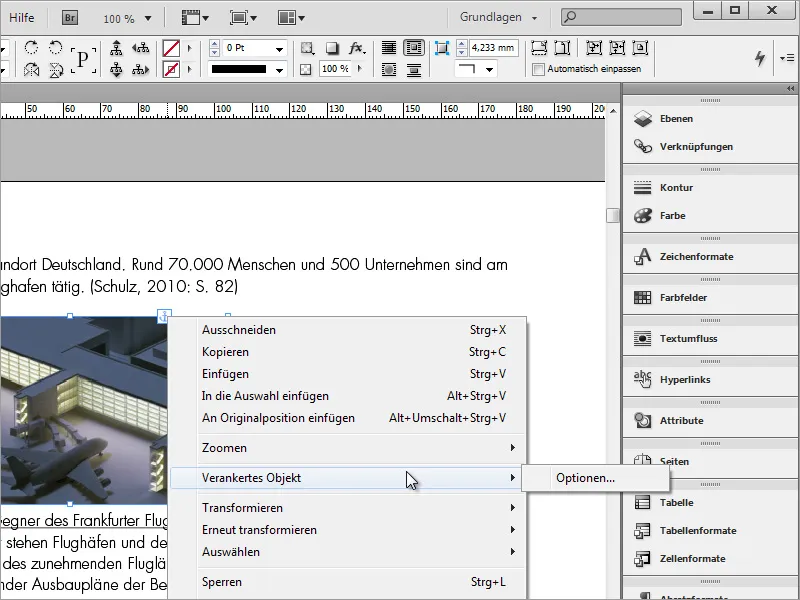Open the control panel flyout menu
The image size is (800, 600).
click(786, 58)
